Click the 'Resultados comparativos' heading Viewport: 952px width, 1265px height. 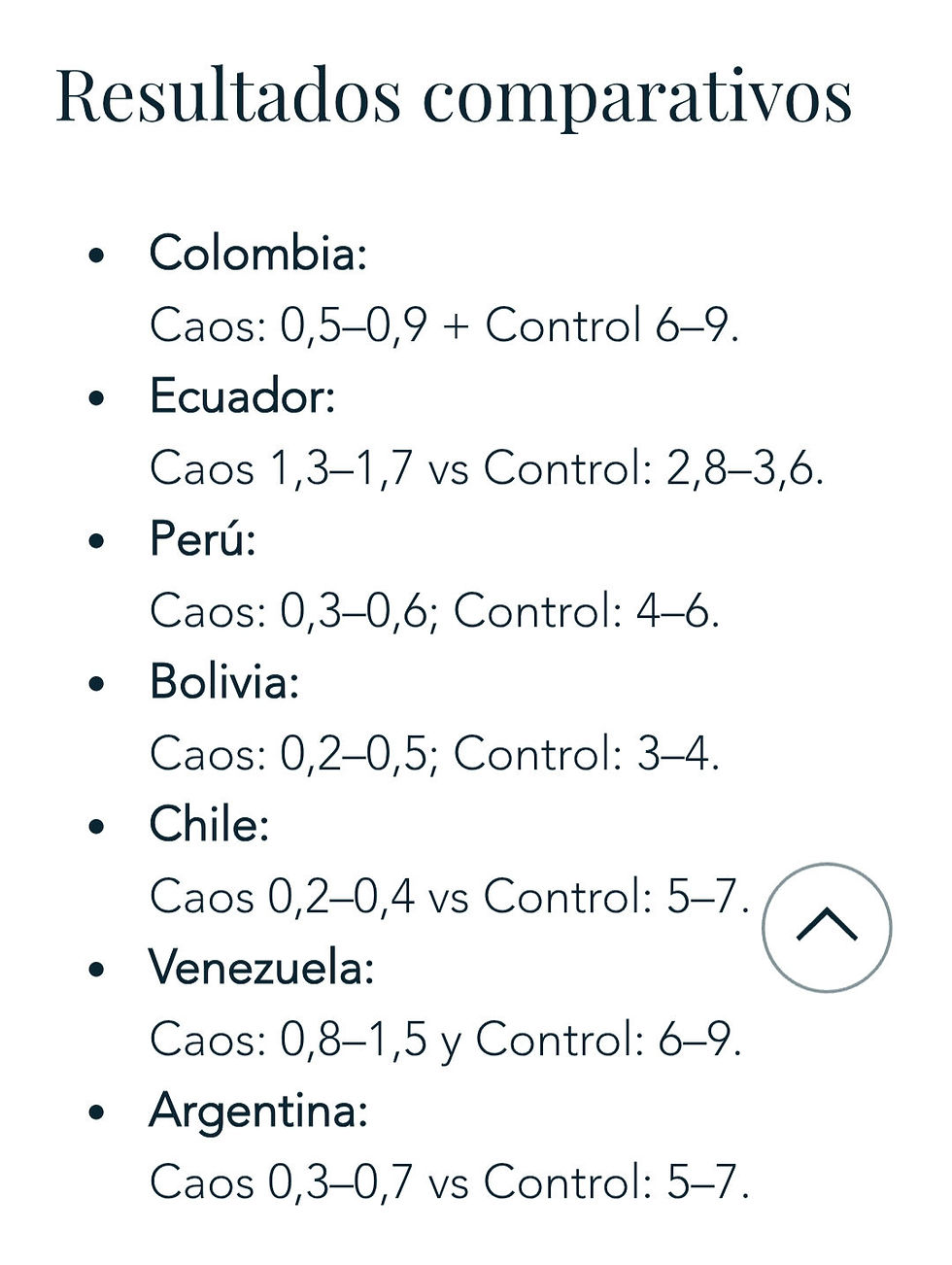(454, 96)
